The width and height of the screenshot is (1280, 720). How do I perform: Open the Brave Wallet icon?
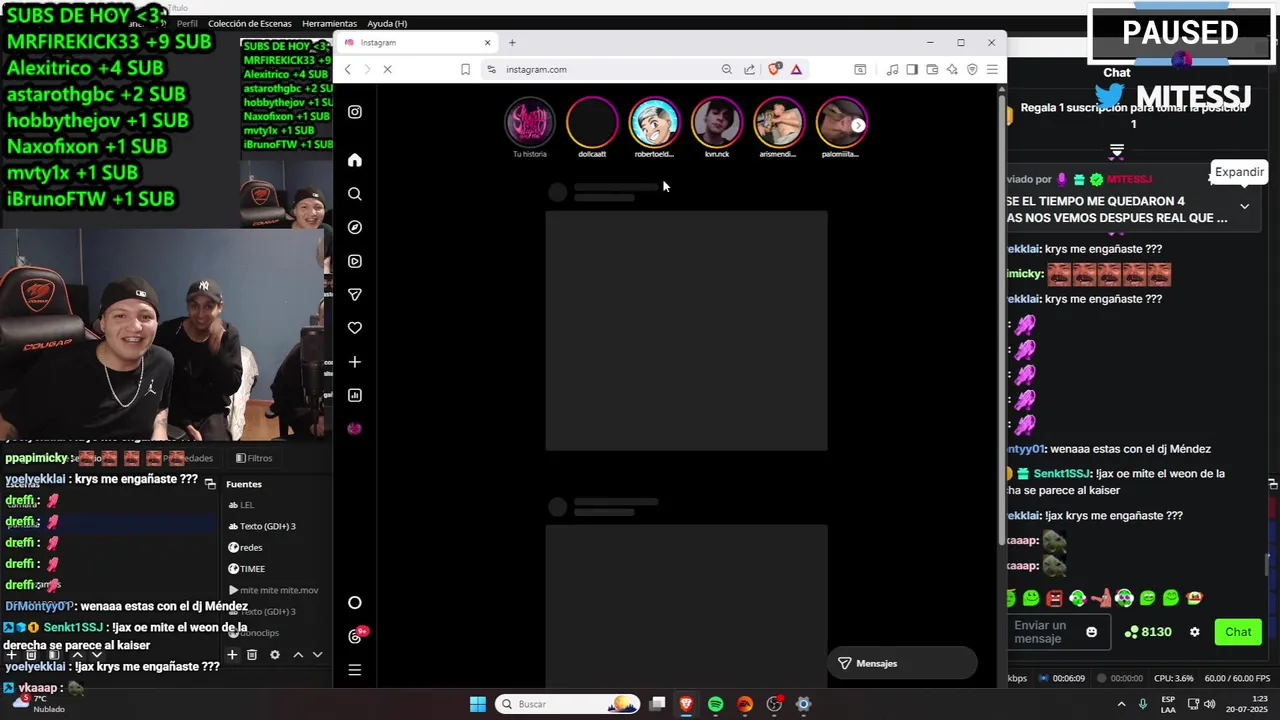[932, 69]
